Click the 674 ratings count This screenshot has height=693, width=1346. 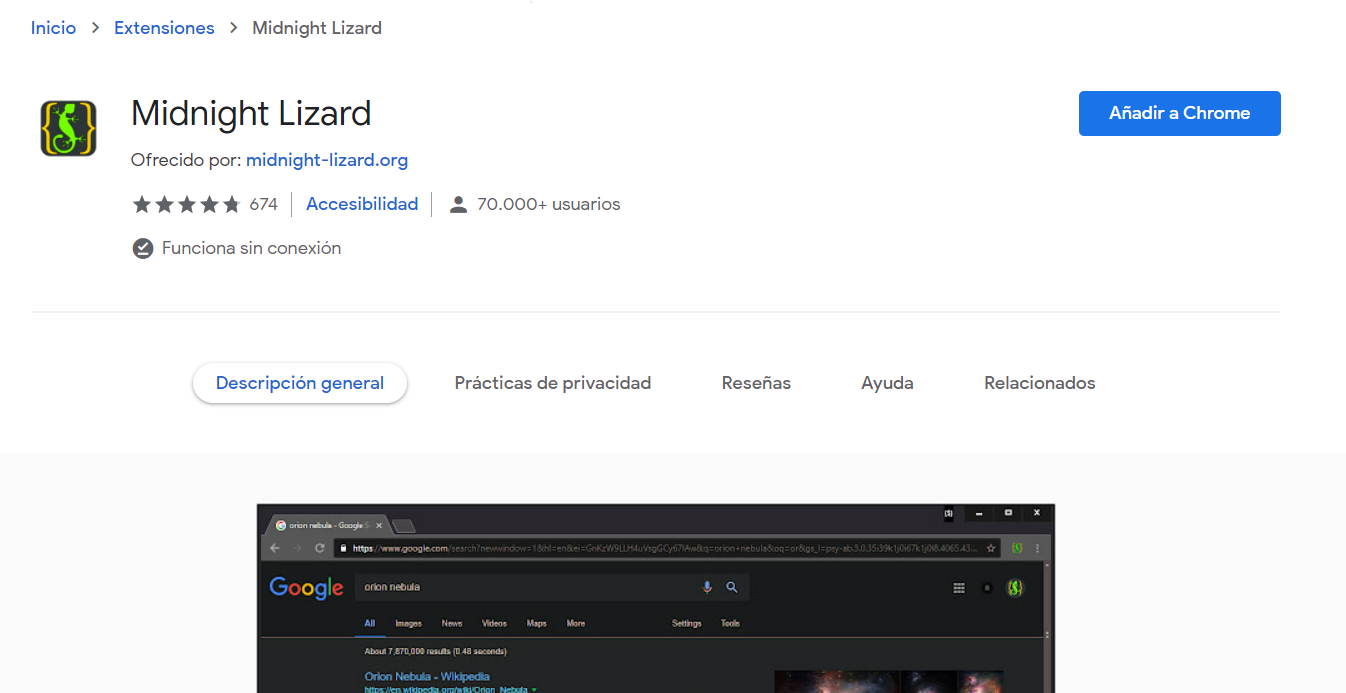(x=263, y=205)
